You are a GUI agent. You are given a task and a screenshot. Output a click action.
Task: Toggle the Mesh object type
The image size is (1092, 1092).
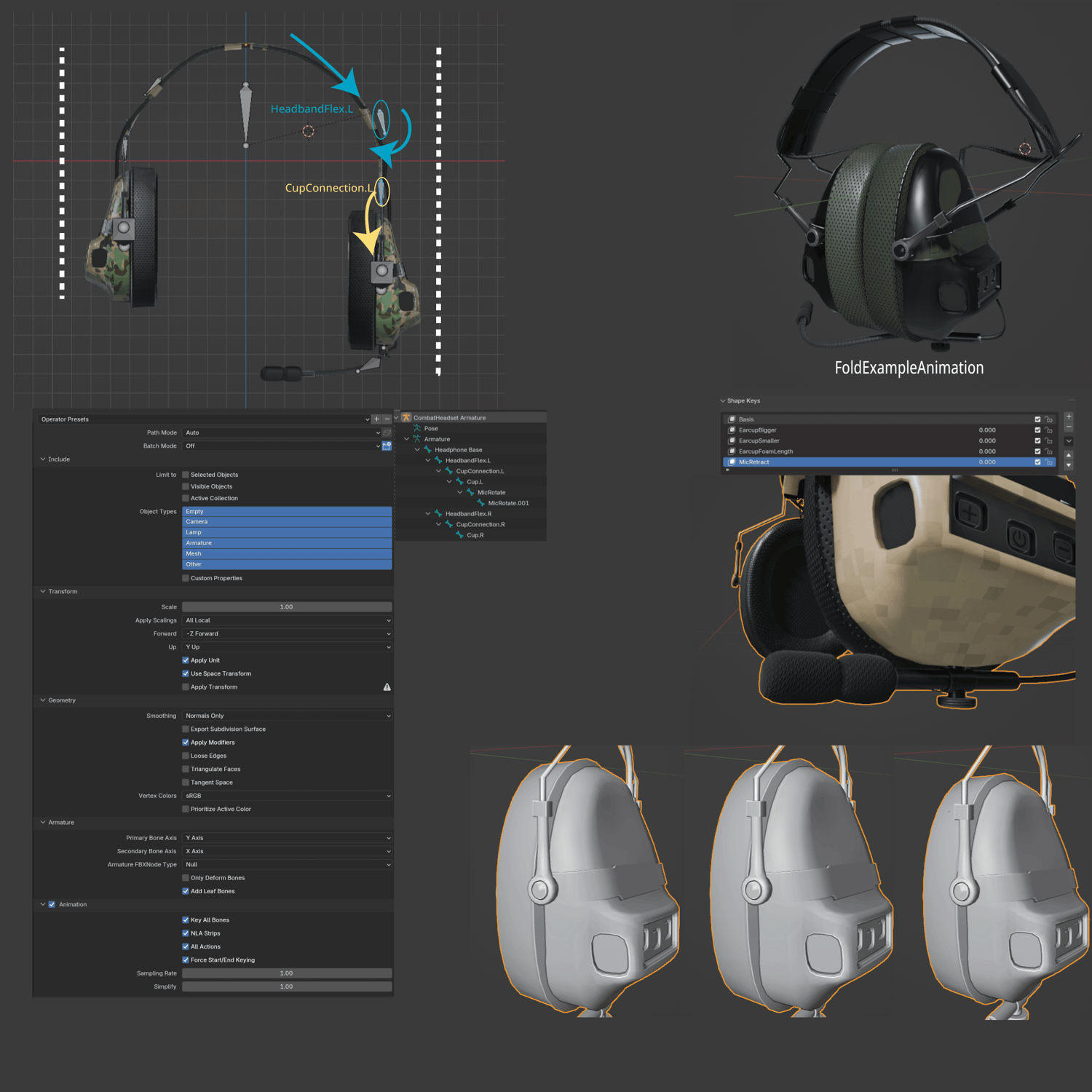coord(287,554)
